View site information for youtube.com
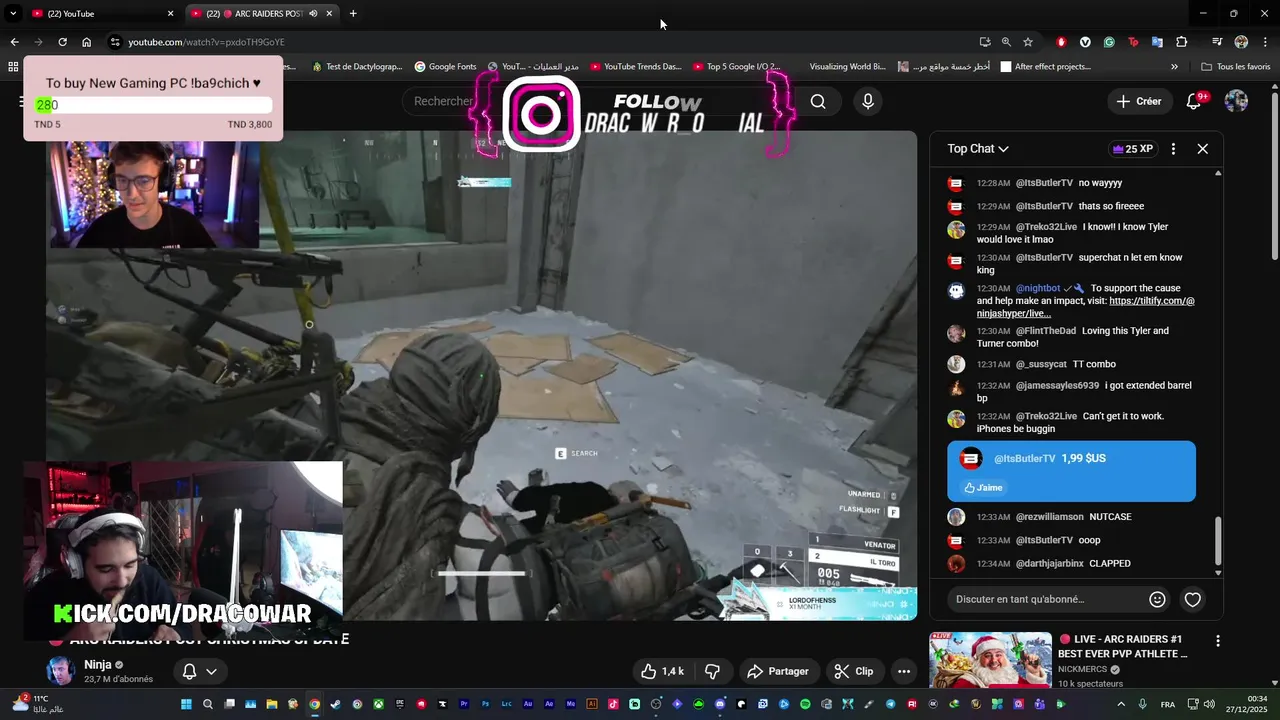Viewport: 1280px width, 720px height. coord(116,42)
